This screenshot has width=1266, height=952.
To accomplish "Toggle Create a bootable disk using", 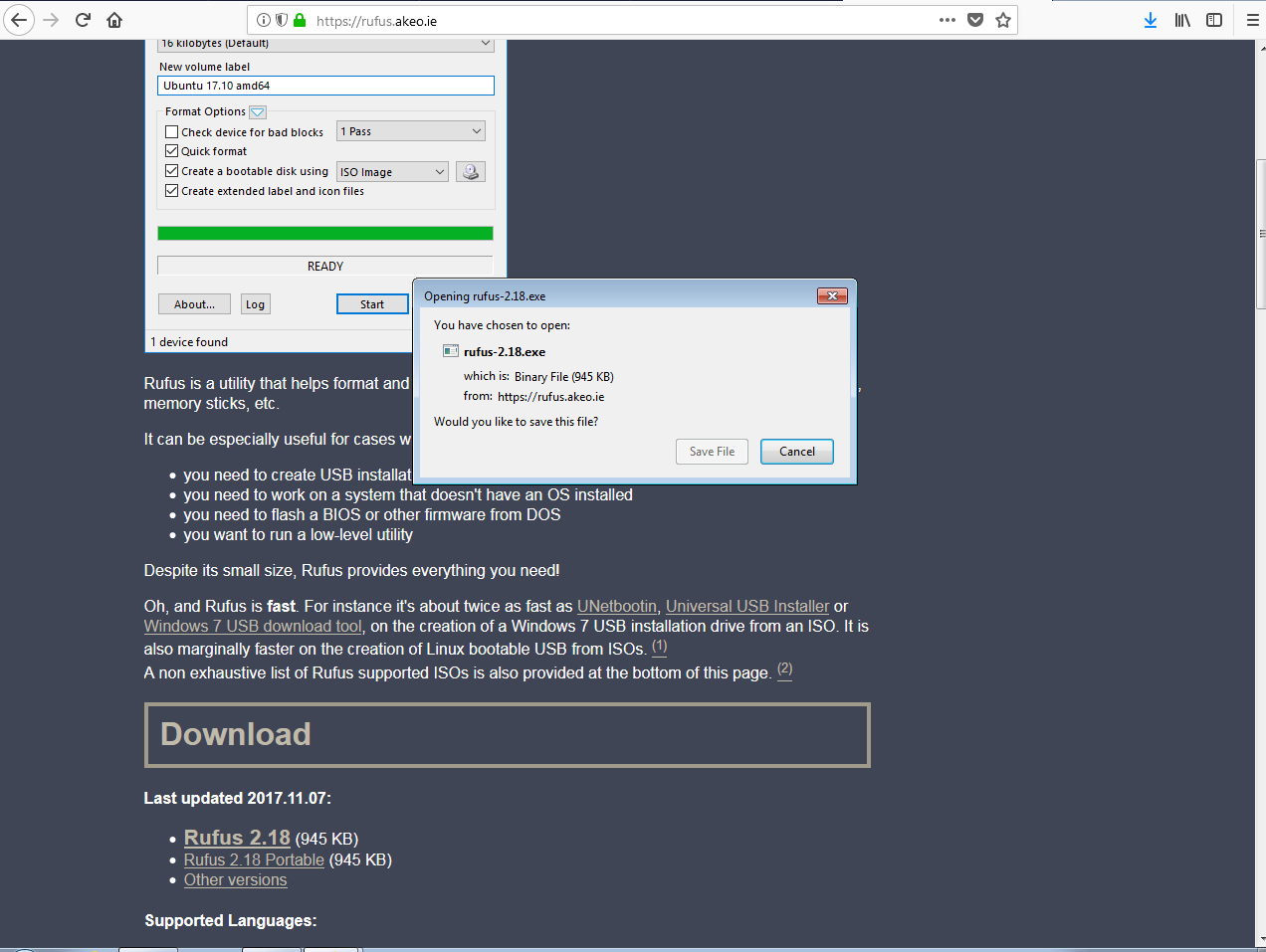I will (x=171, y=171).
